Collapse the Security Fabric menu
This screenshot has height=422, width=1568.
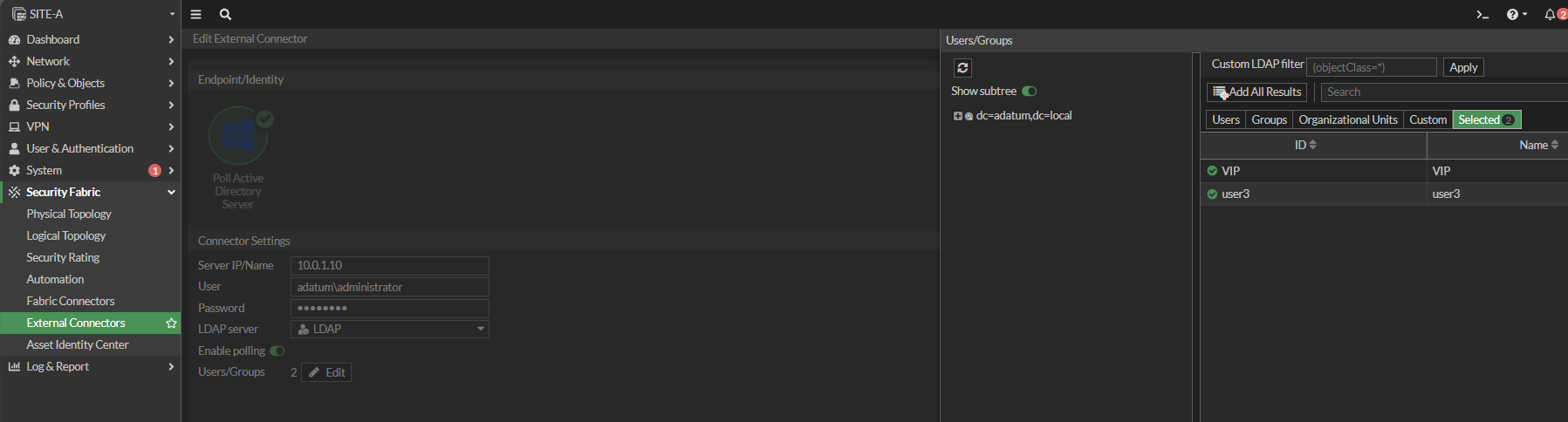click(171, 192)
